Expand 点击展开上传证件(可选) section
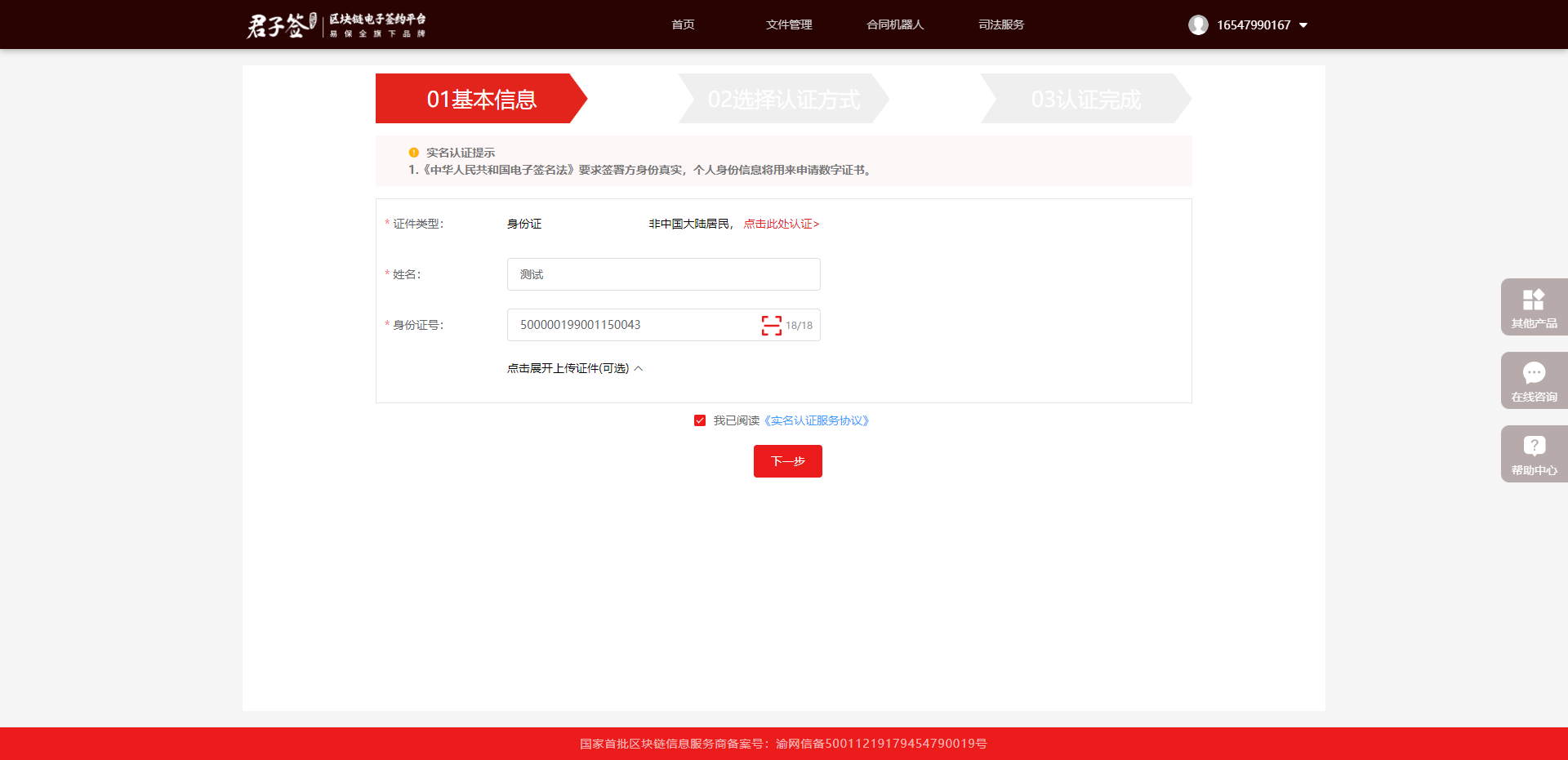This screenshot has width=1568, height=760. (x=574, y=368)
